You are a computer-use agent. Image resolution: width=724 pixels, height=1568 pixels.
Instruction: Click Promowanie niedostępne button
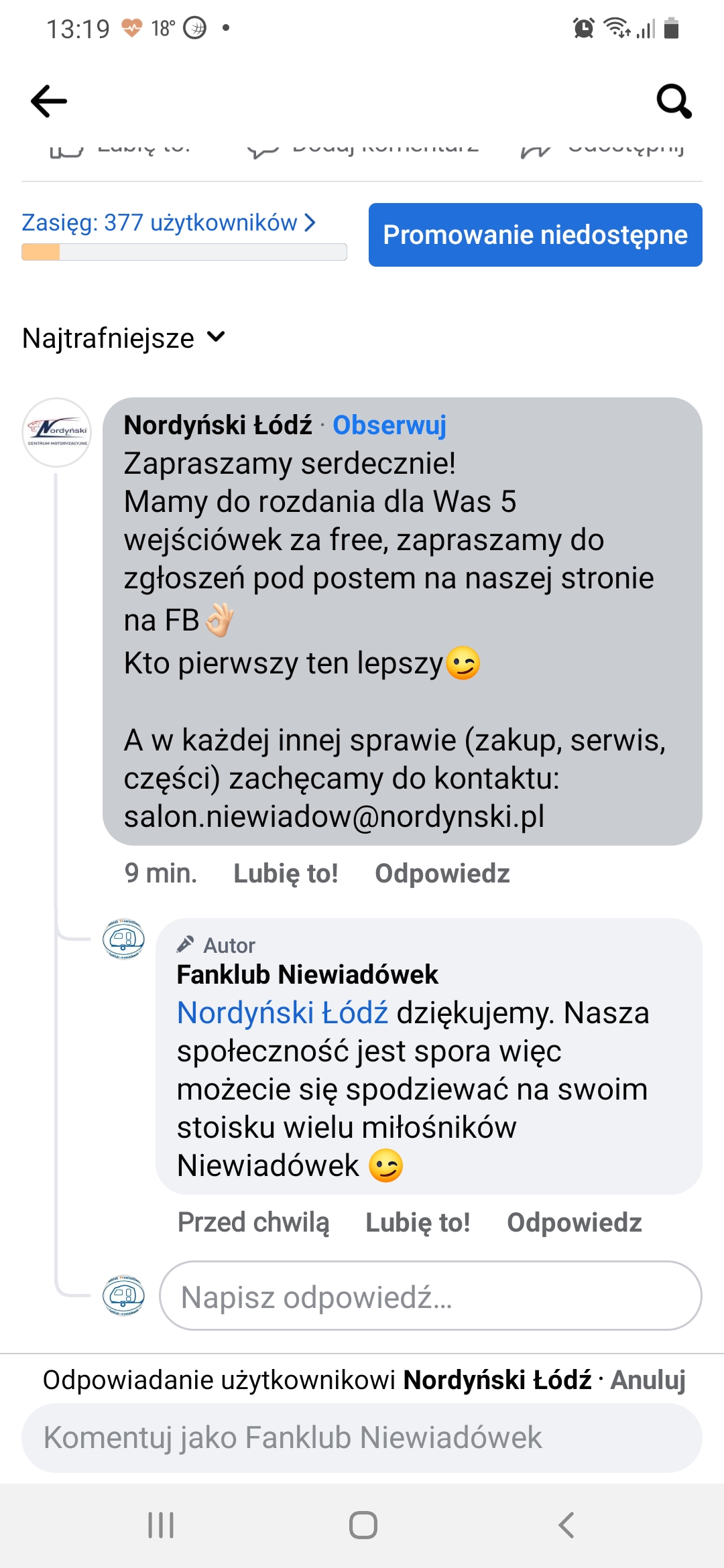[x=535, y=235]
